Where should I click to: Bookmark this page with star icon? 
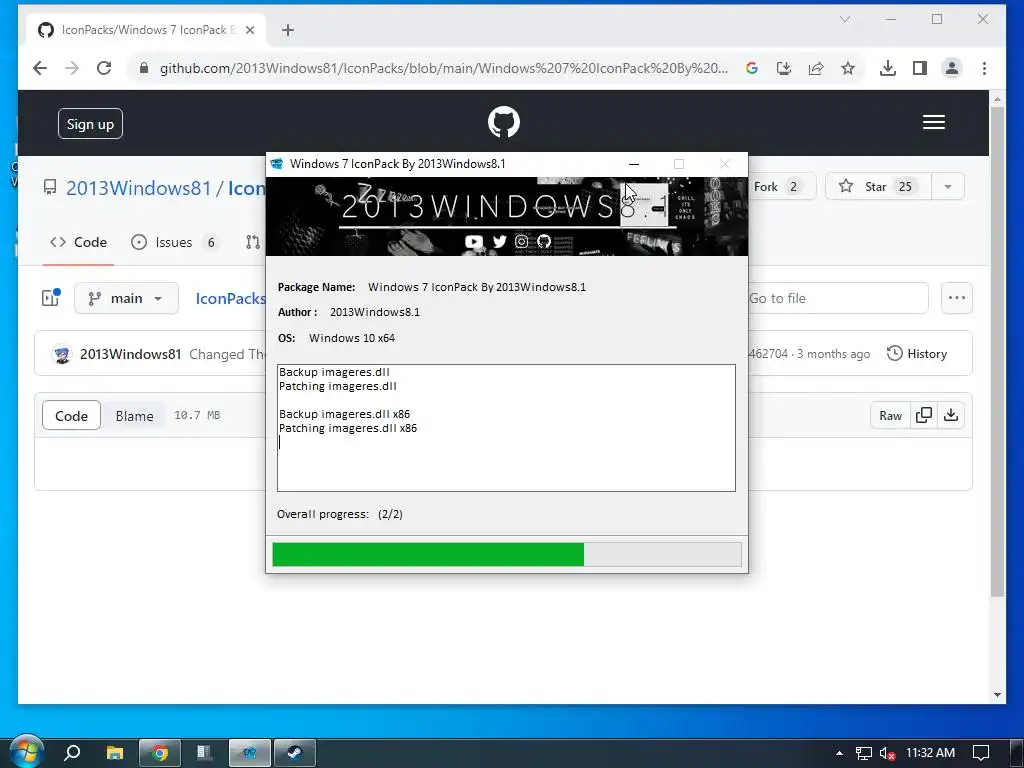click(848, 68)
